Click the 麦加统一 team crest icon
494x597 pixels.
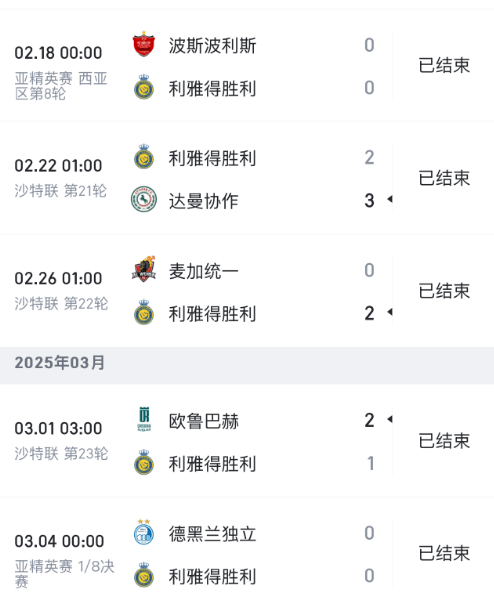(x=144, y=269)
